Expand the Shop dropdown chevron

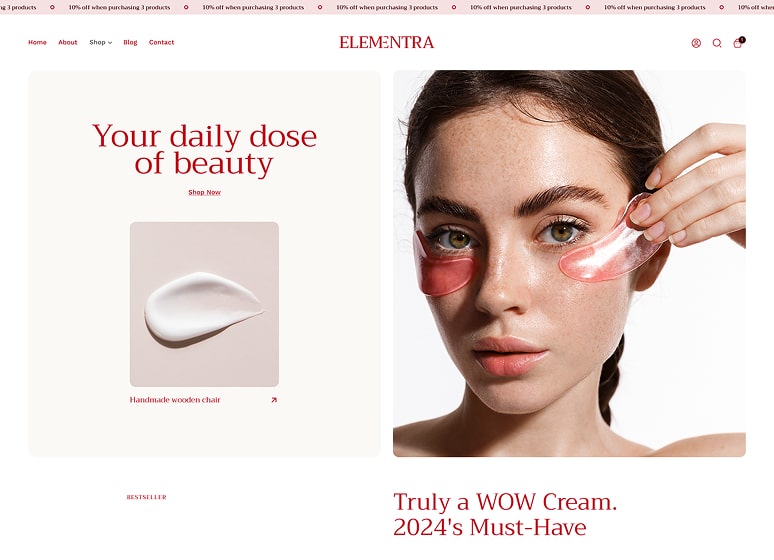110,43
